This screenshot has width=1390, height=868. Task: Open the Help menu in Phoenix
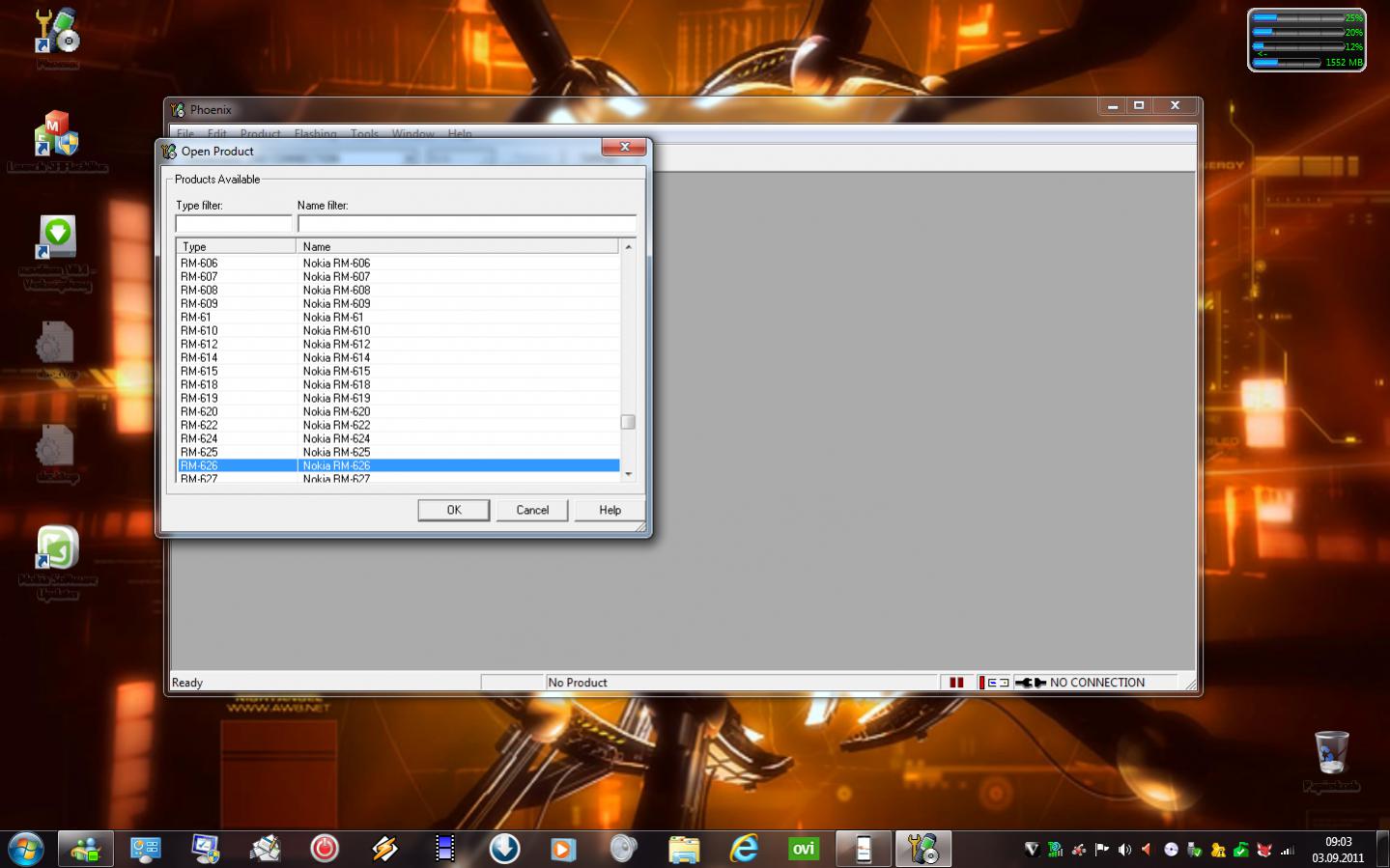click(460, 133)
